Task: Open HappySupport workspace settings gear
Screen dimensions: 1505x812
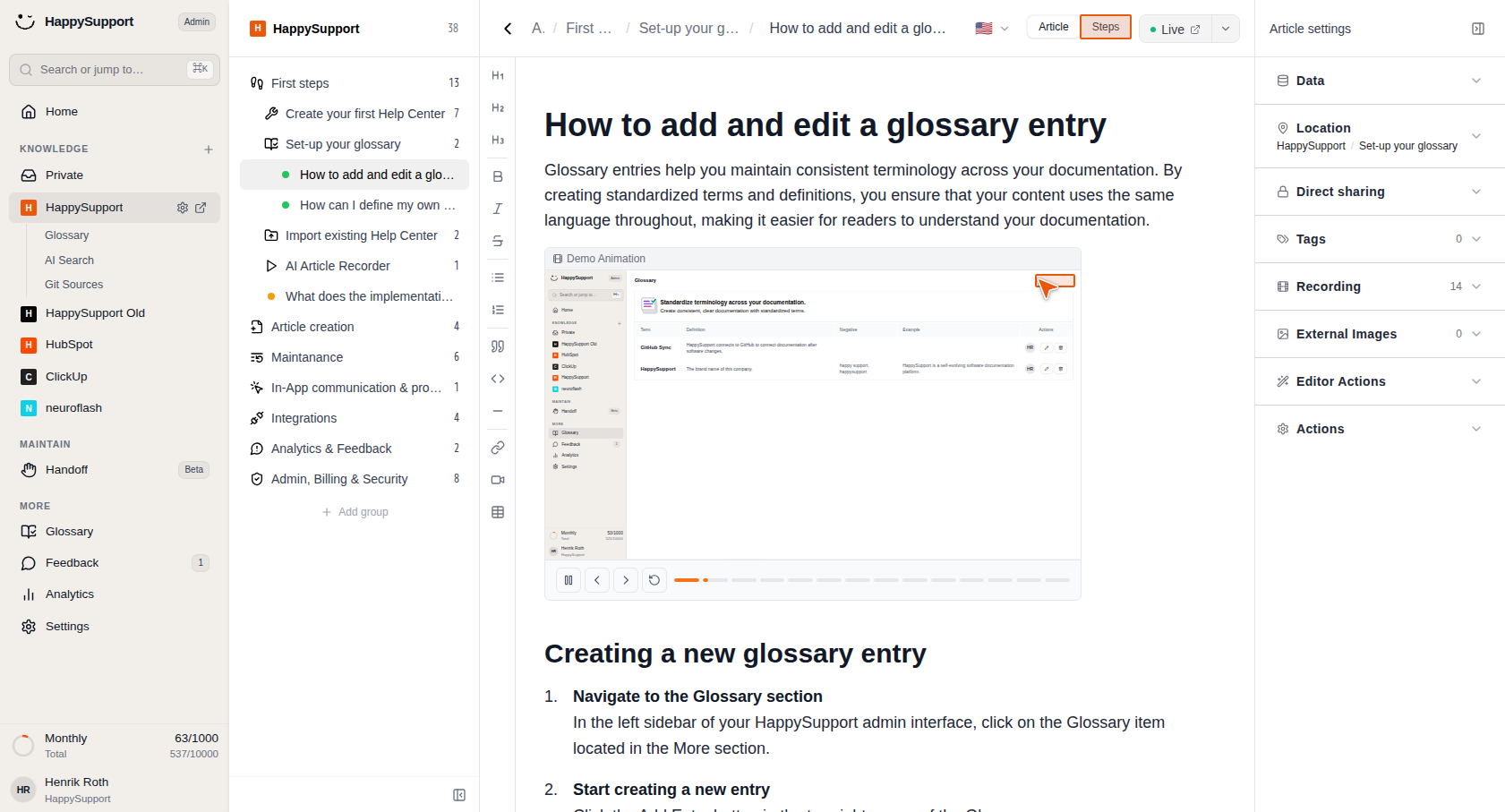Action: tap(183, 208)
